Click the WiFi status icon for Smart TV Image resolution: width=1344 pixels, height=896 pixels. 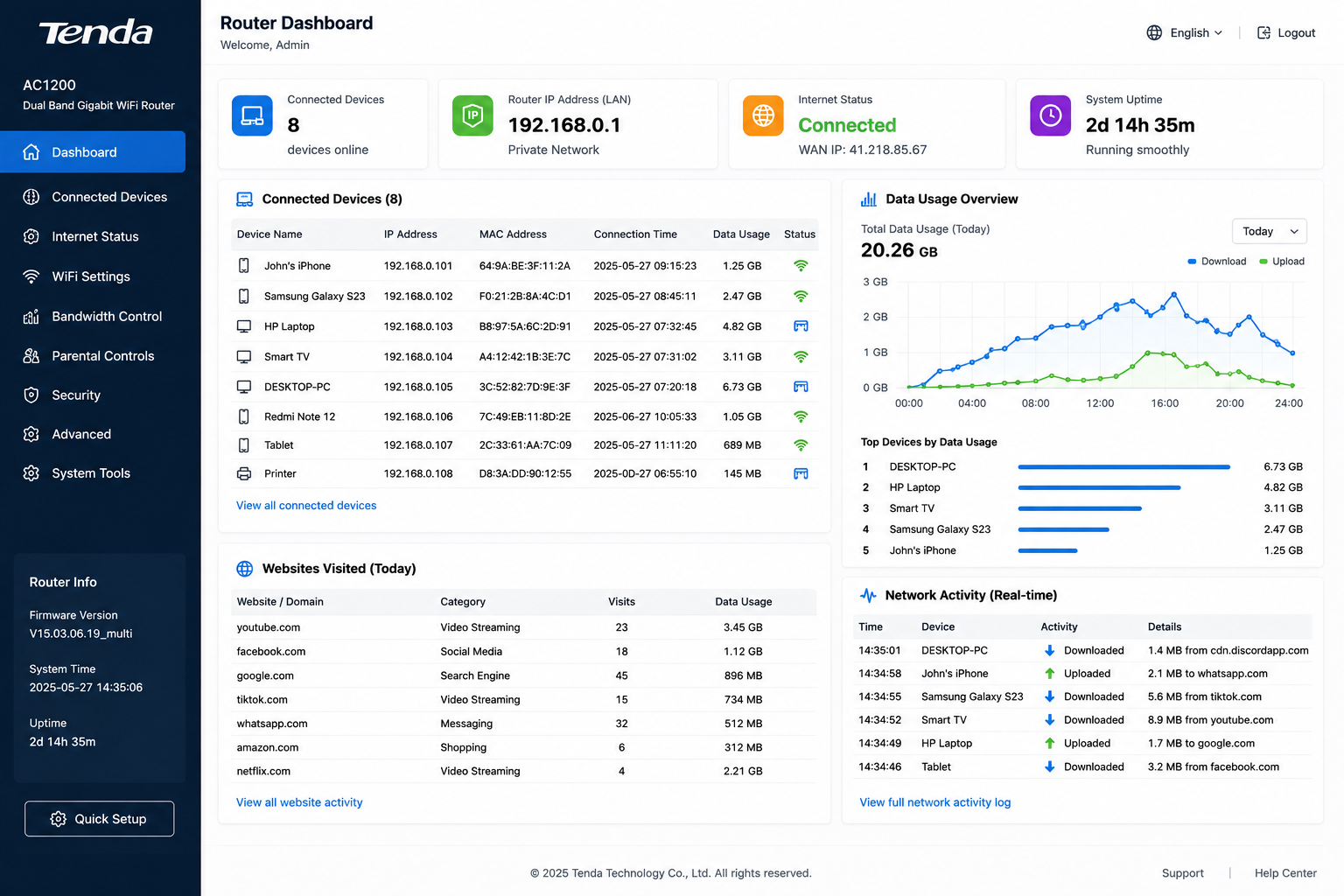(801, 356)
